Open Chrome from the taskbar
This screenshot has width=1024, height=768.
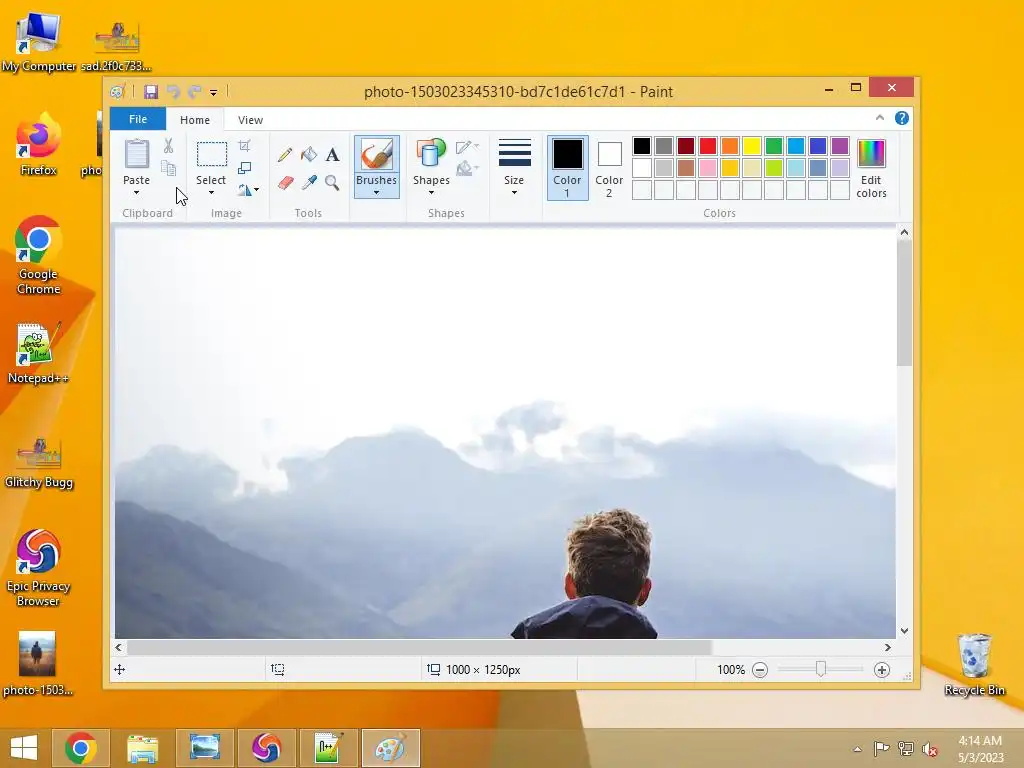pyautogui.click(x=80, y=748)
